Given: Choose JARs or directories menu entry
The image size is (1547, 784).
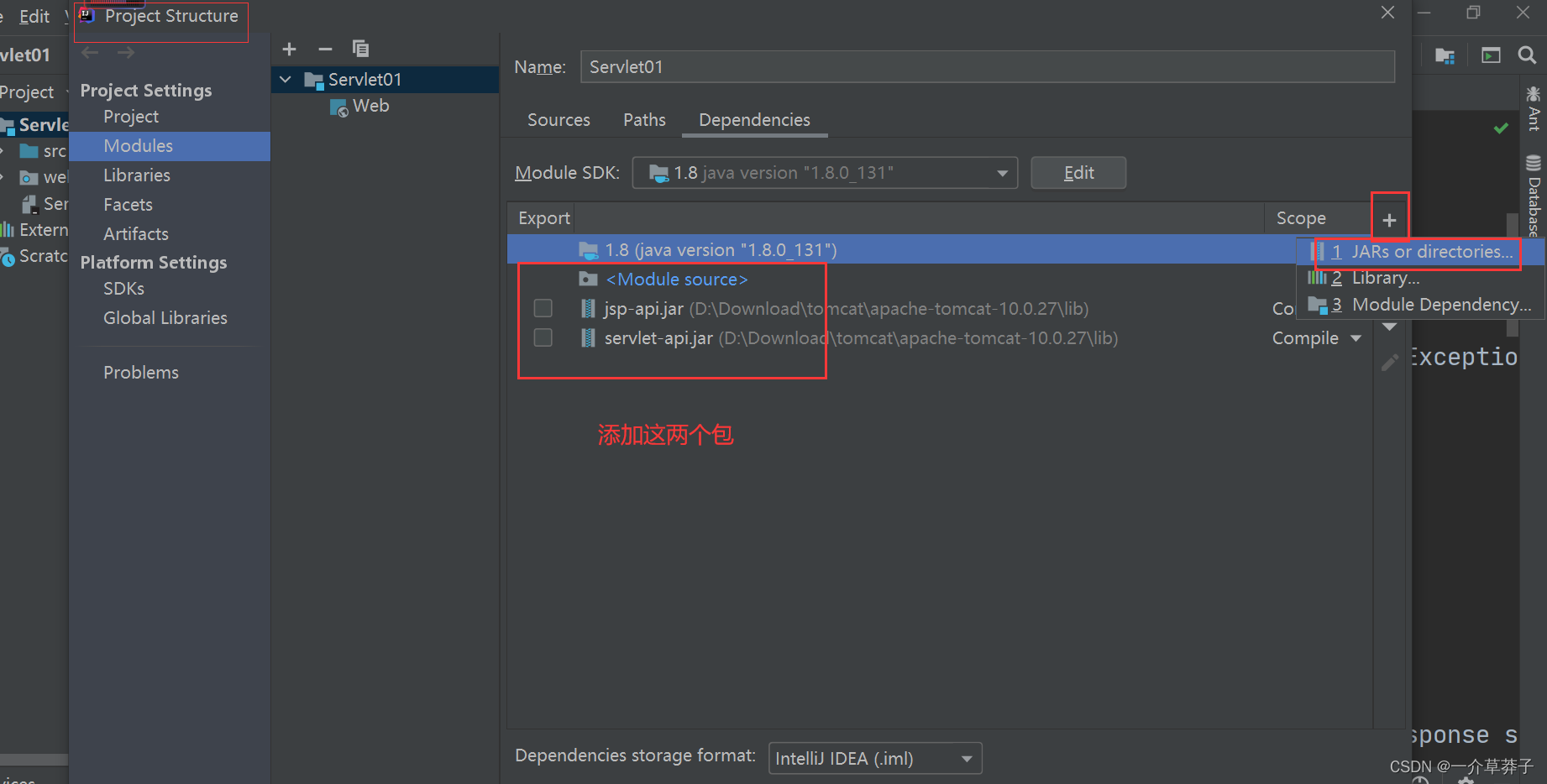Looking at the screenshot, I should [1421, 252].
